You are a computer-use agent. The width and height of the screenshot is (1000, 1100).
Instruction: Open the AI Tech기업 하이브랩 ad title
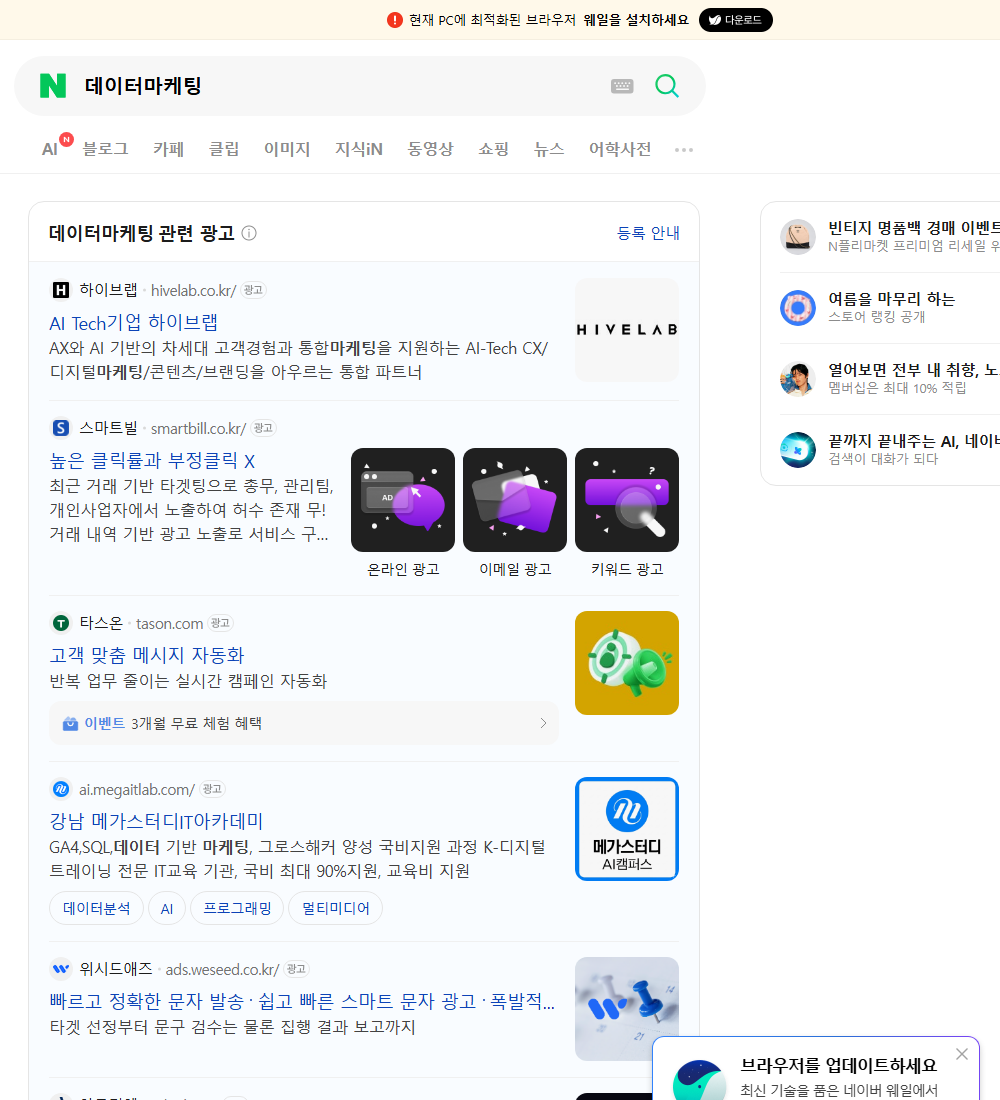click(x=133, y=323)
